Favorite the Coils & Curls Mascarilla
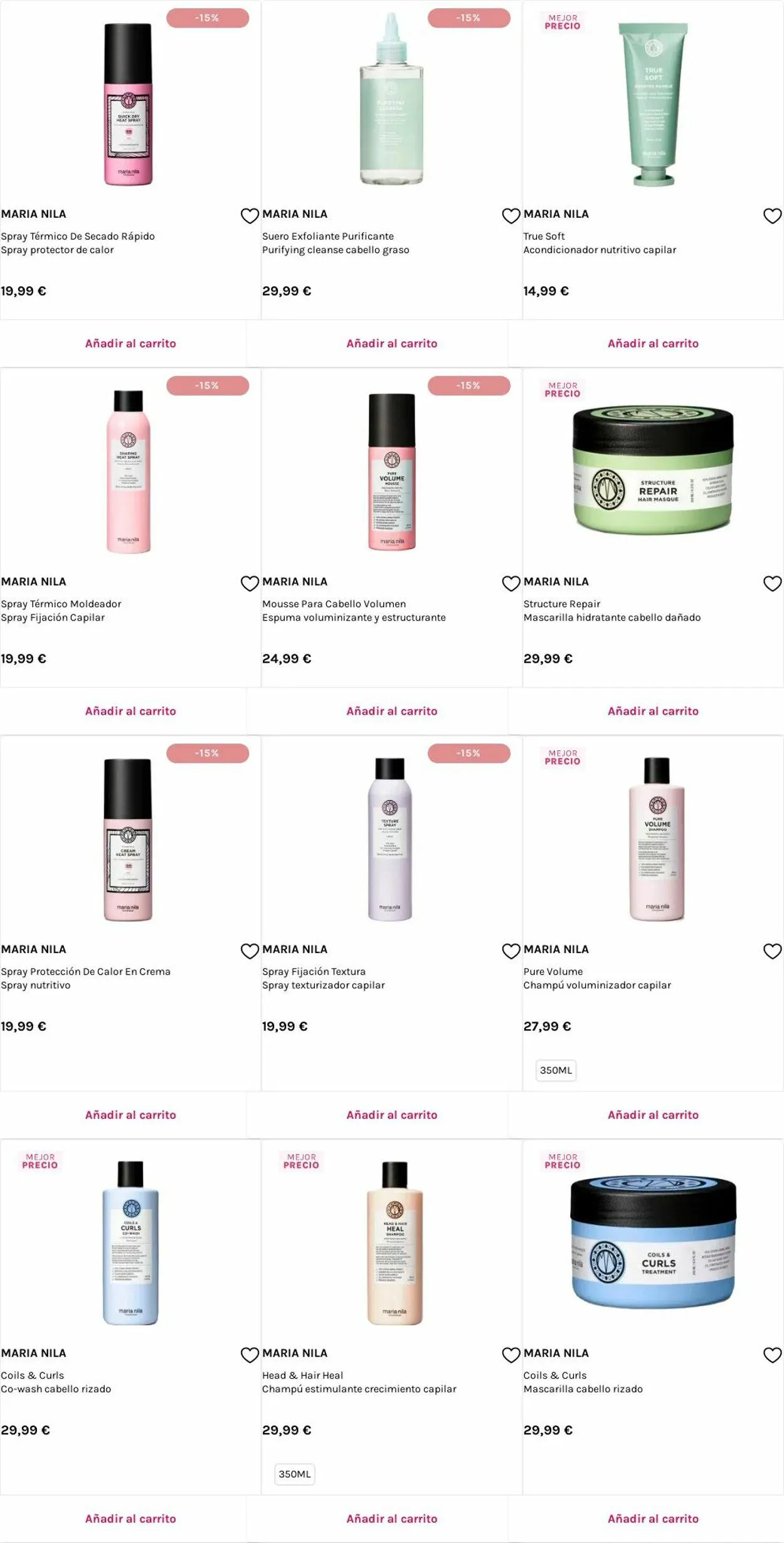The width and height of the screenshot is (784, 1543). [772, 1355]
